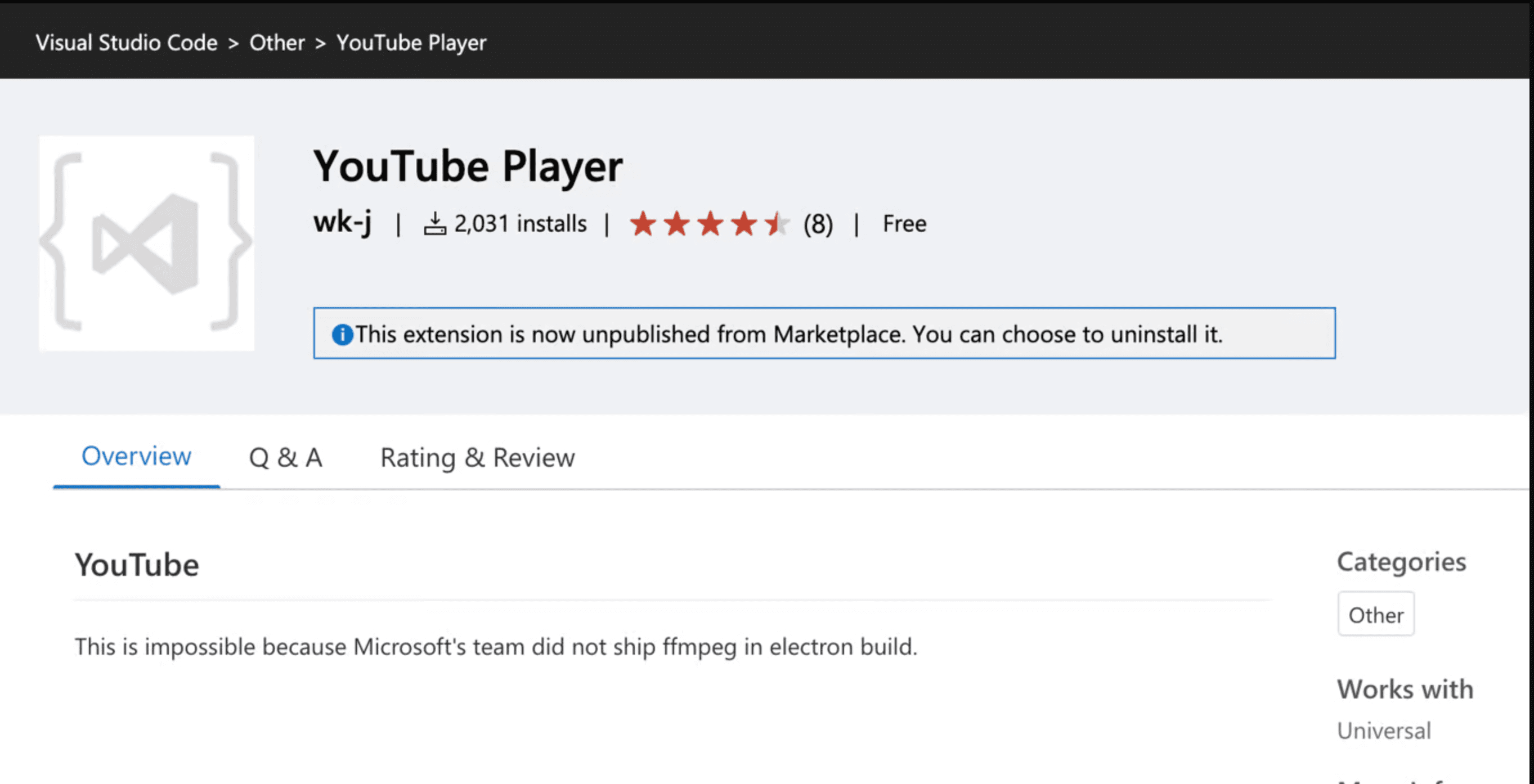The image size is (1534, 784).
Task: Select the Other category tag
Action: click(x=1376, y=614)
